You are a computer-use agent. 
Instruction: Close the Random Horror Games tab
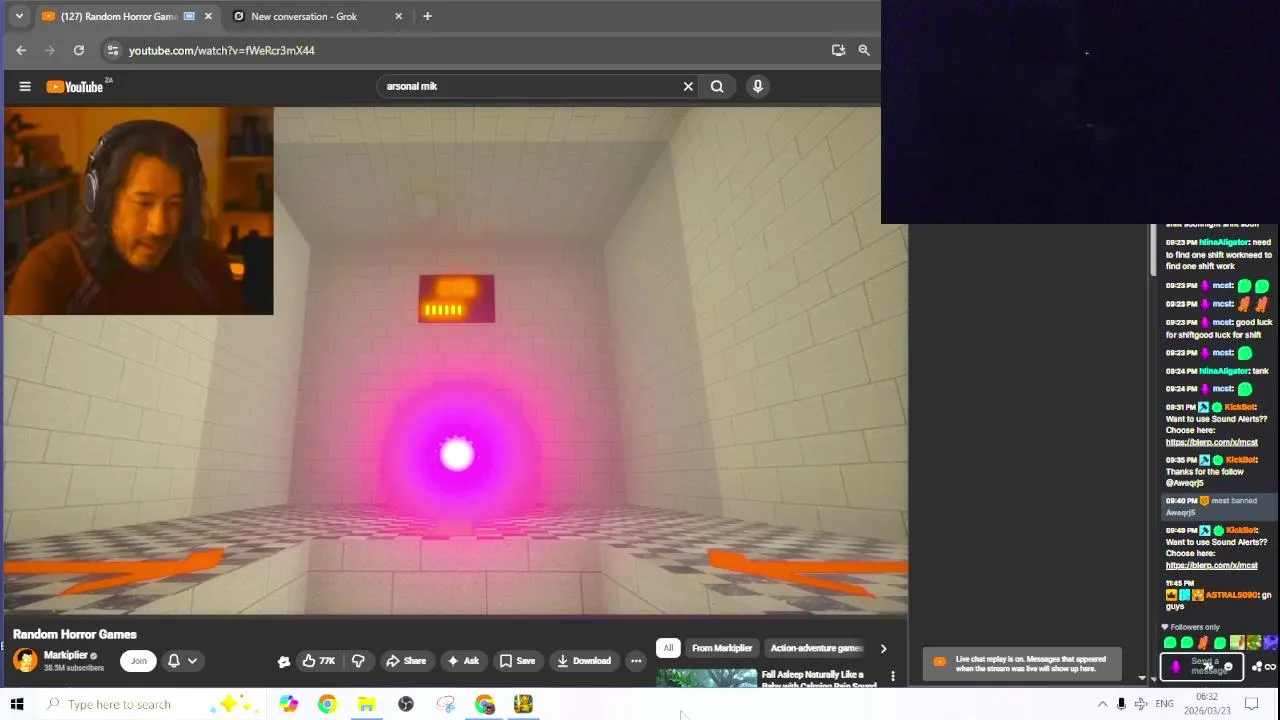coord(208,16)
